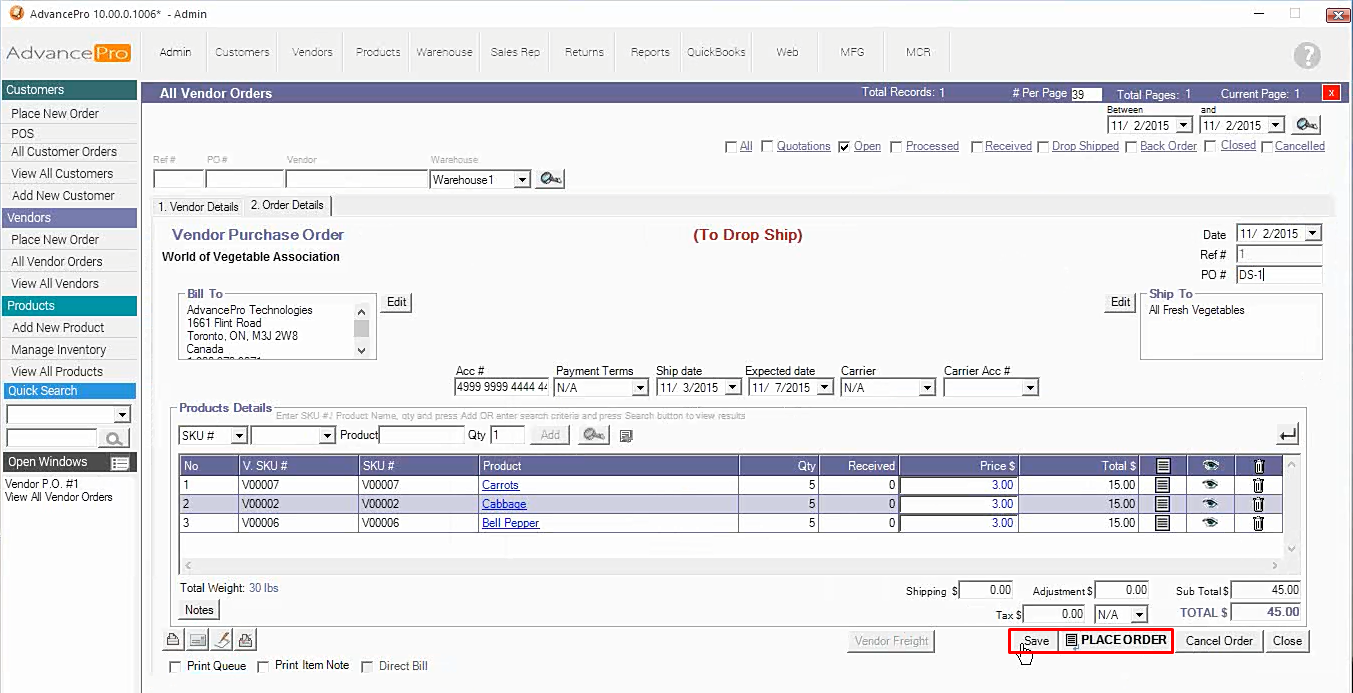
Task: Open the Reports menu in the top bar
Action: 650,52
